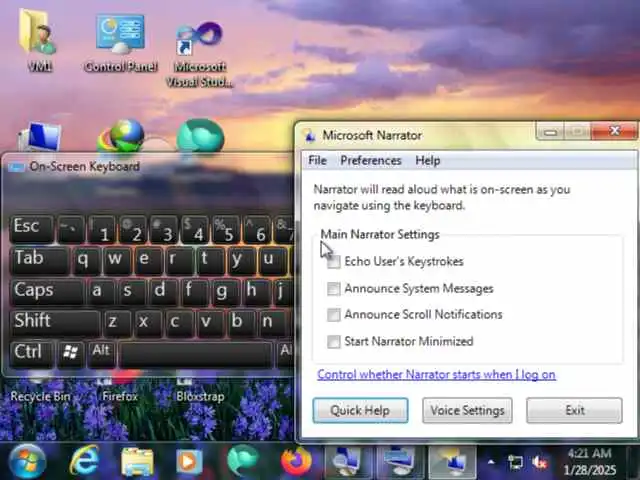Click the muted volume tray icon
This screenshot has width=640, height=480.
(x=540, y=462)
